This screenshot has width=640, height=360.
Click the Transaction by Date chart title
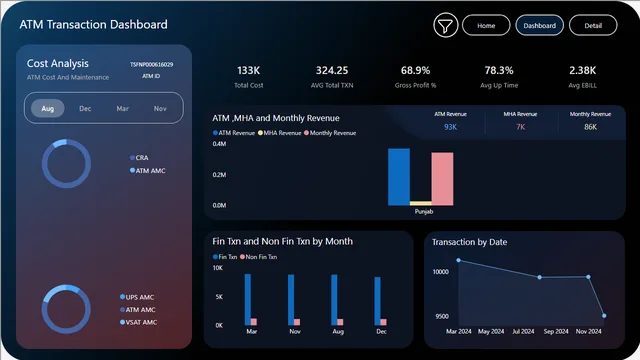tap(469, 242)
